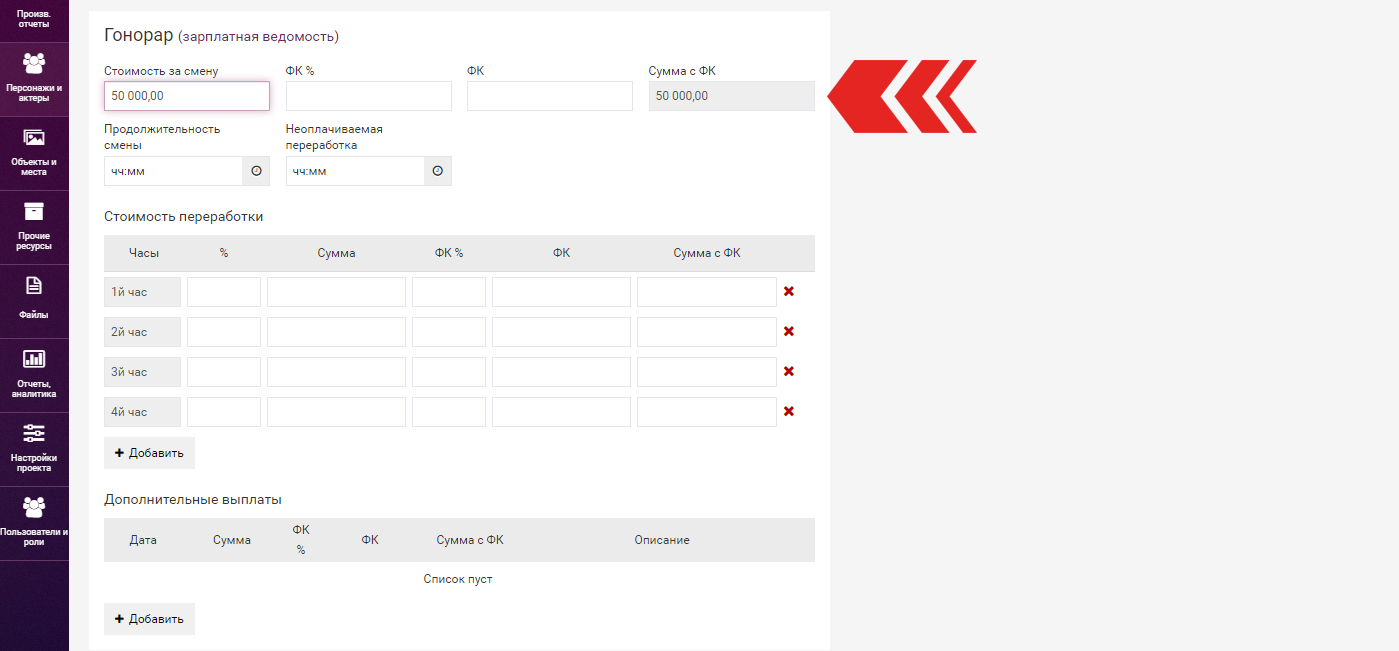Click Описание header in Дополнительные выплаты
The image size is (1399, 651).
click(662, 540)
